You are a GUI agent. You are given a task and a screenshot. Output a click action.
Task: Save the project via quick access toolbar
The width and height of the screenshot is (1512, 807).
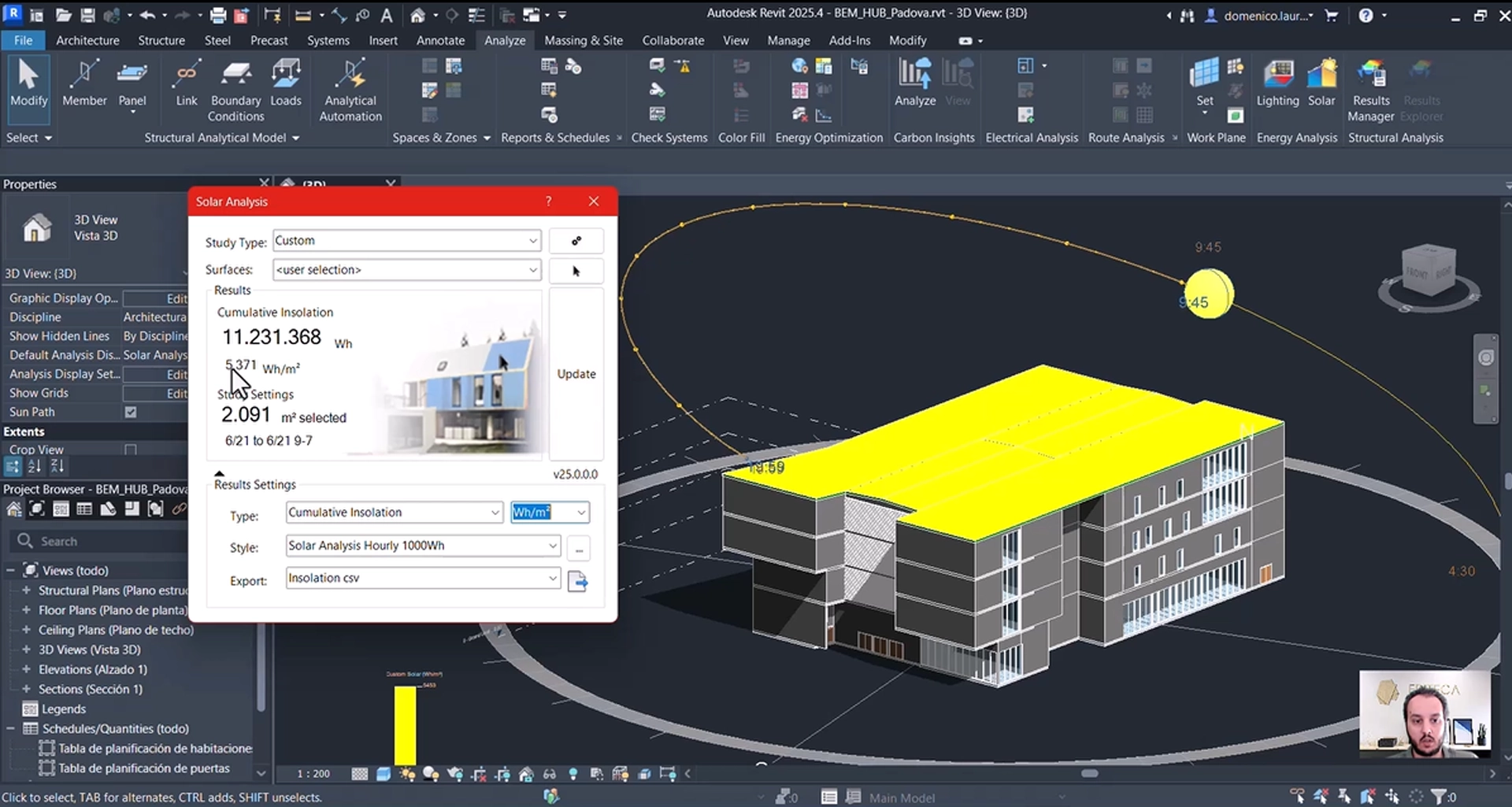[87, 15]
